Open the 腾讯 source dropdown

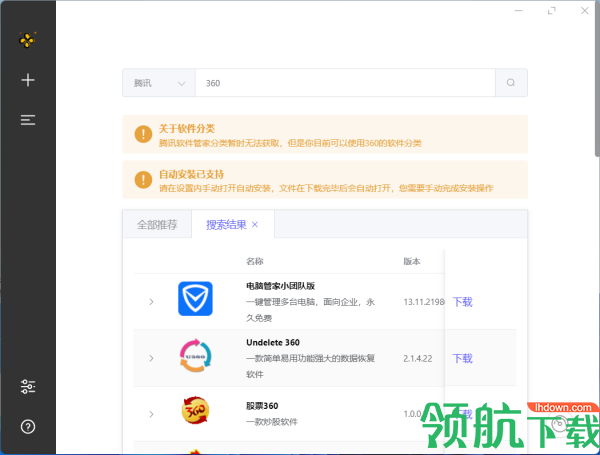[159, 83]
